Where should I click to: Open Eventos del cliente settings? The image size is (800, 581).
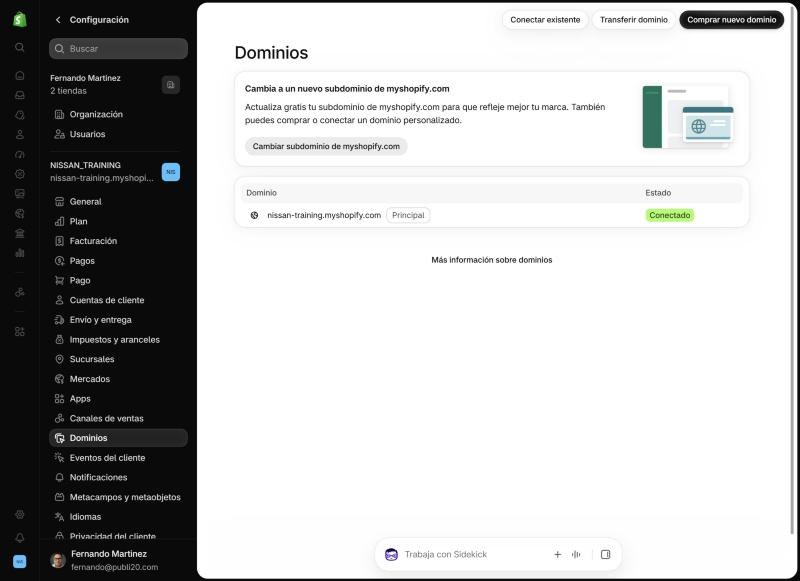[x=118, y=458]
